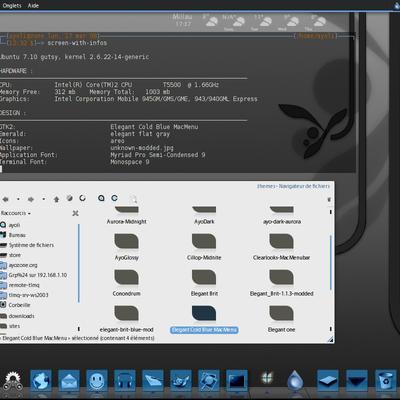Viewport: 400px width, 400px height.
Task: Select the ayo-dark-aurora folder
Action: tap(282, 215)
